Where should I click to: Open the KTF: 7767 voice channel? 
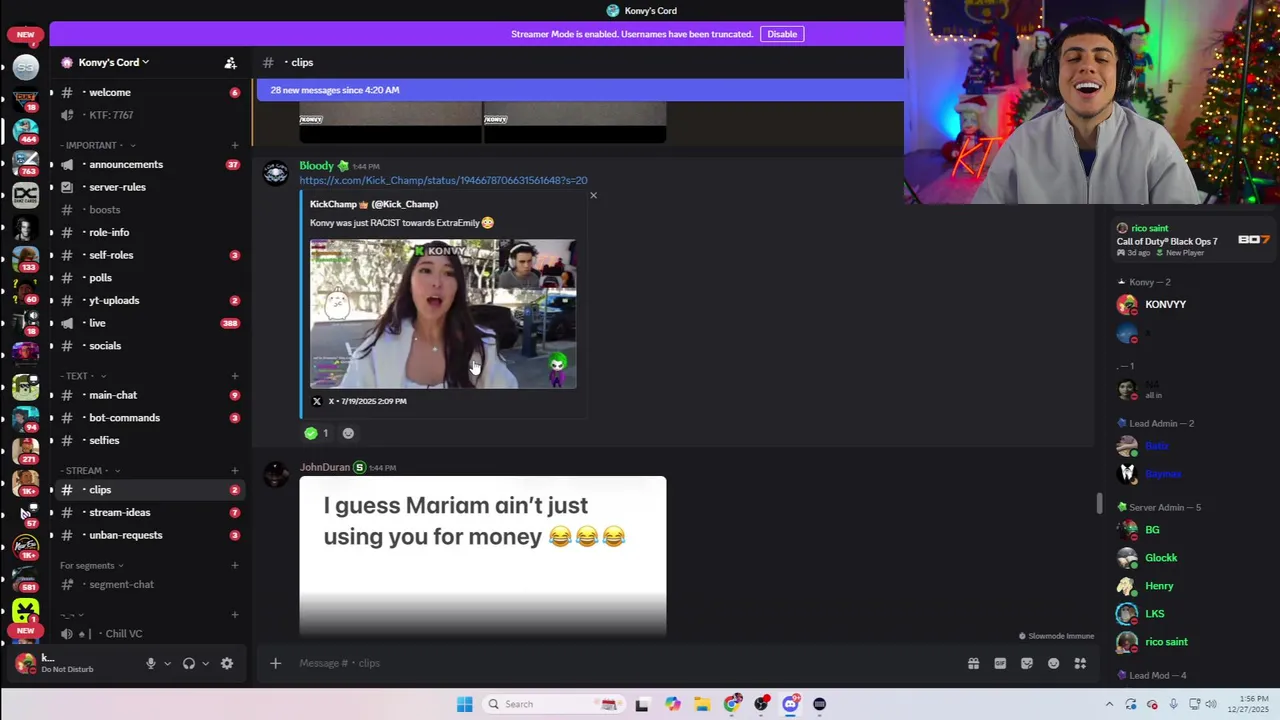pos(148,115)
